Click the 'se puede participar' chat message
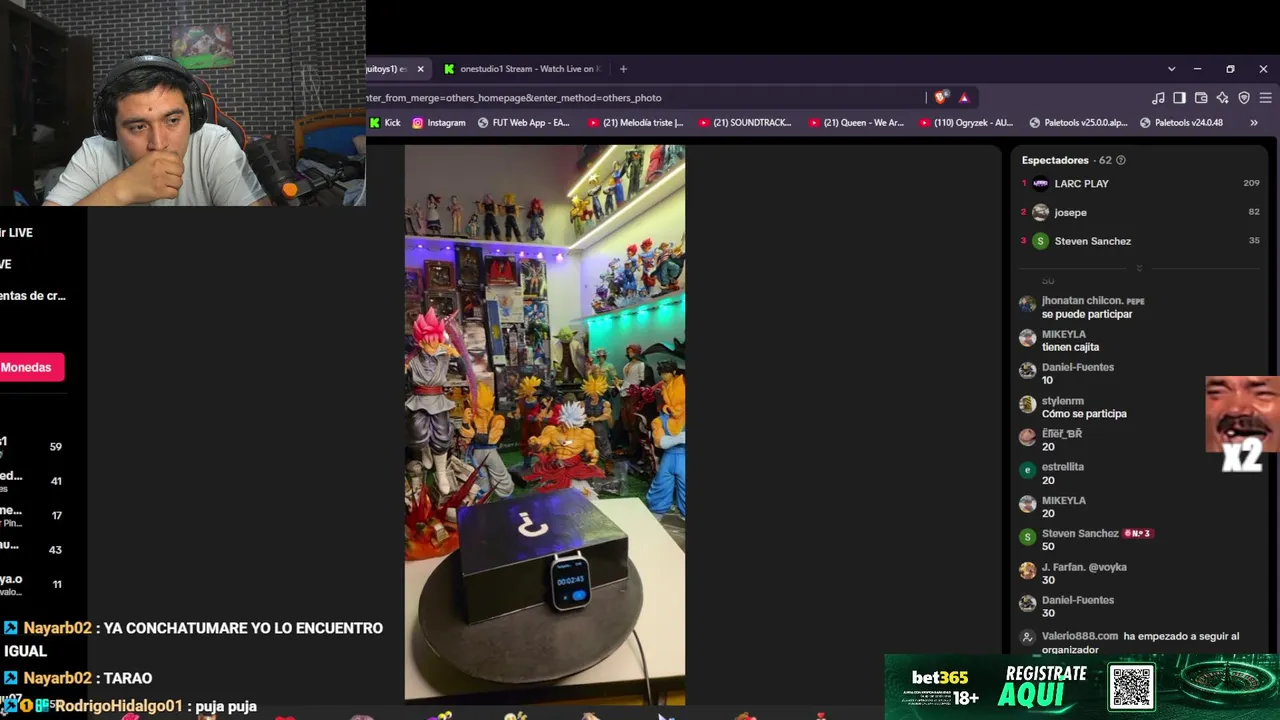Image resolution: width=1280 pixels, height=720 pixels. (1087, 314)
